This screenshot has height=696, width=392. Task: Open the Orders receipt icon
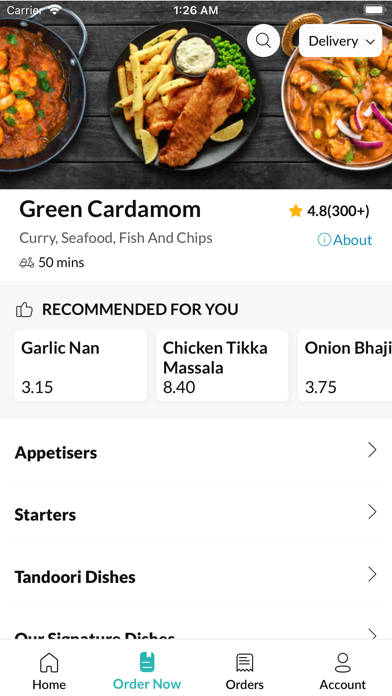245,663
